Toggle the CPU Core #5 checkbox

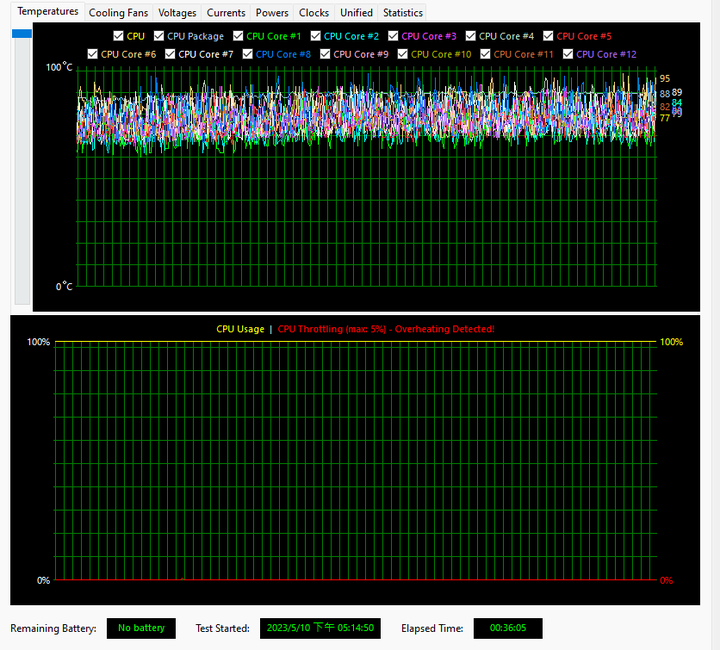[548, 36]
